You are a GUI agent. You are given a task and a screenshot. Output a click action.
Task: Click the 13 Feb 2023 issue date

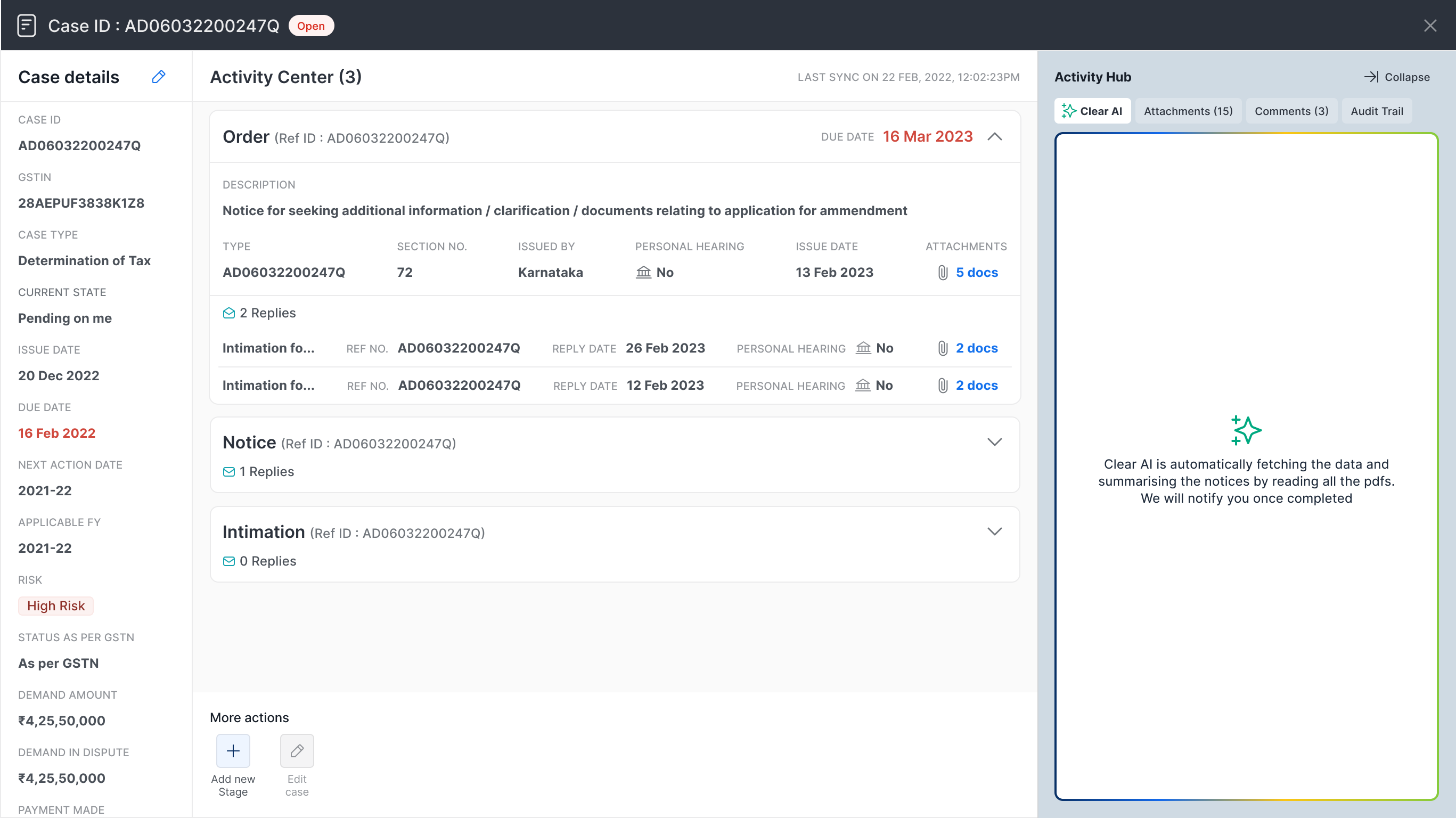(835, 273)
